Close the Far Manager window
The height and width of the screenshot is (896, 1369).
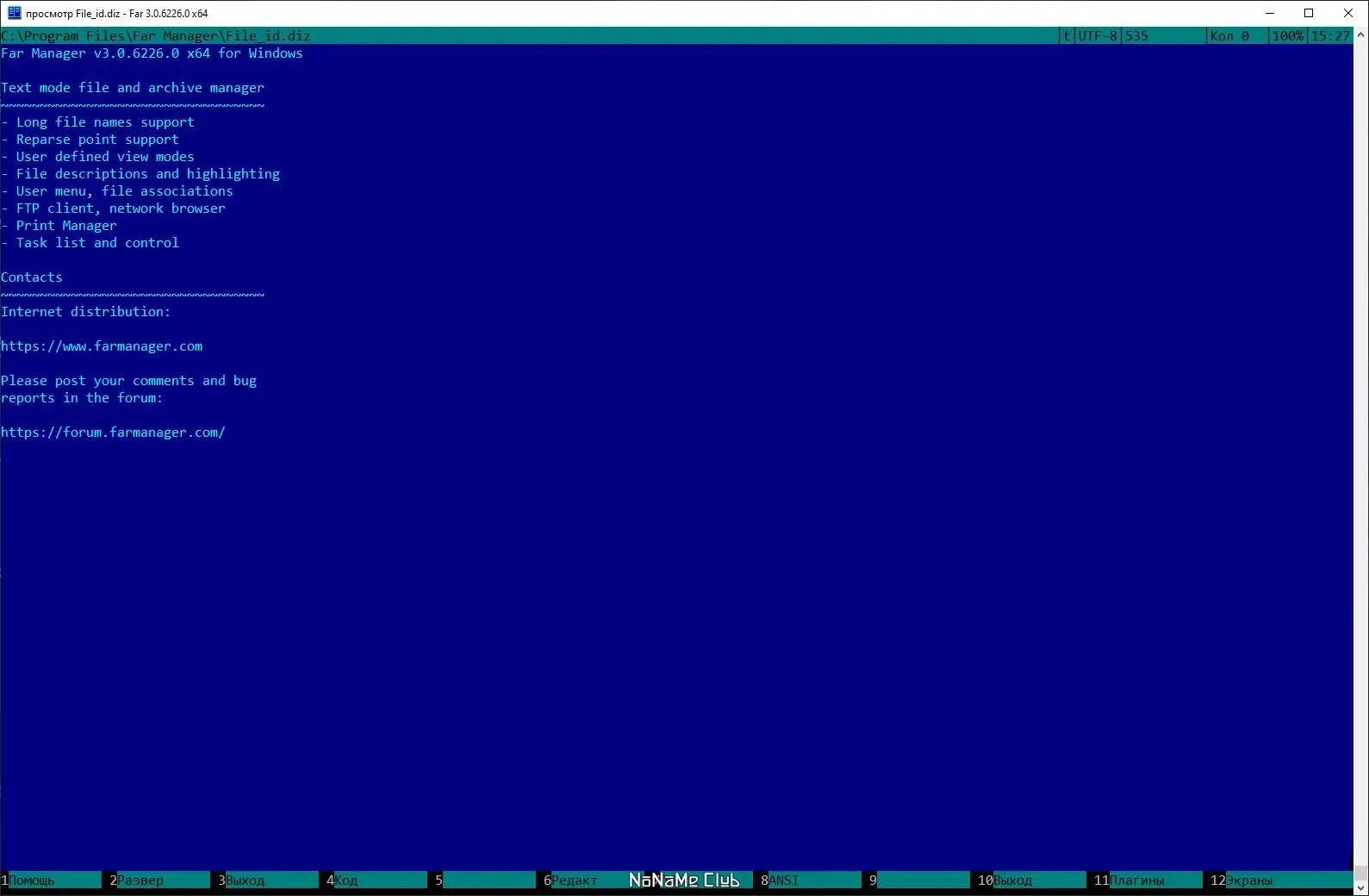(1348, 13)
